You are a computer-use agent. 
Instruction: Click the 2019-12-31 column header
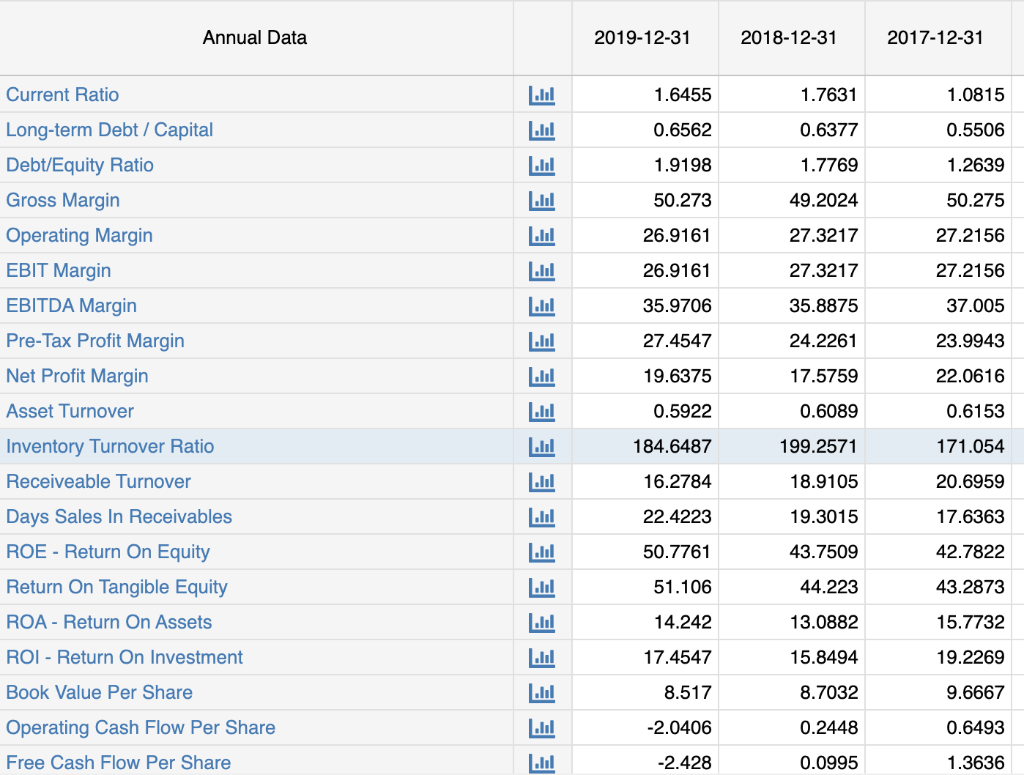coord(645,38)
